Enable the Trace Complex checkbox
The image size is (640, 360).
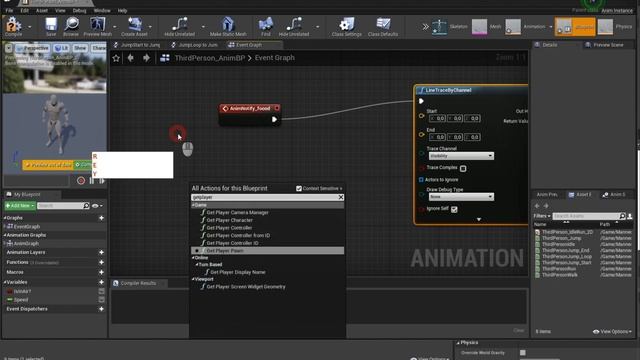point(463,168)
